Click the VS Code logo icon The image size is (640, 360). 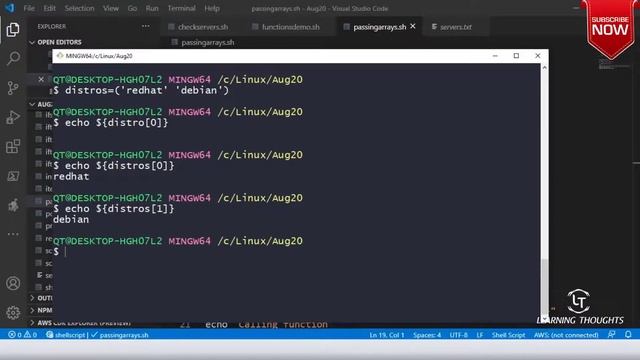coord(9,8)
